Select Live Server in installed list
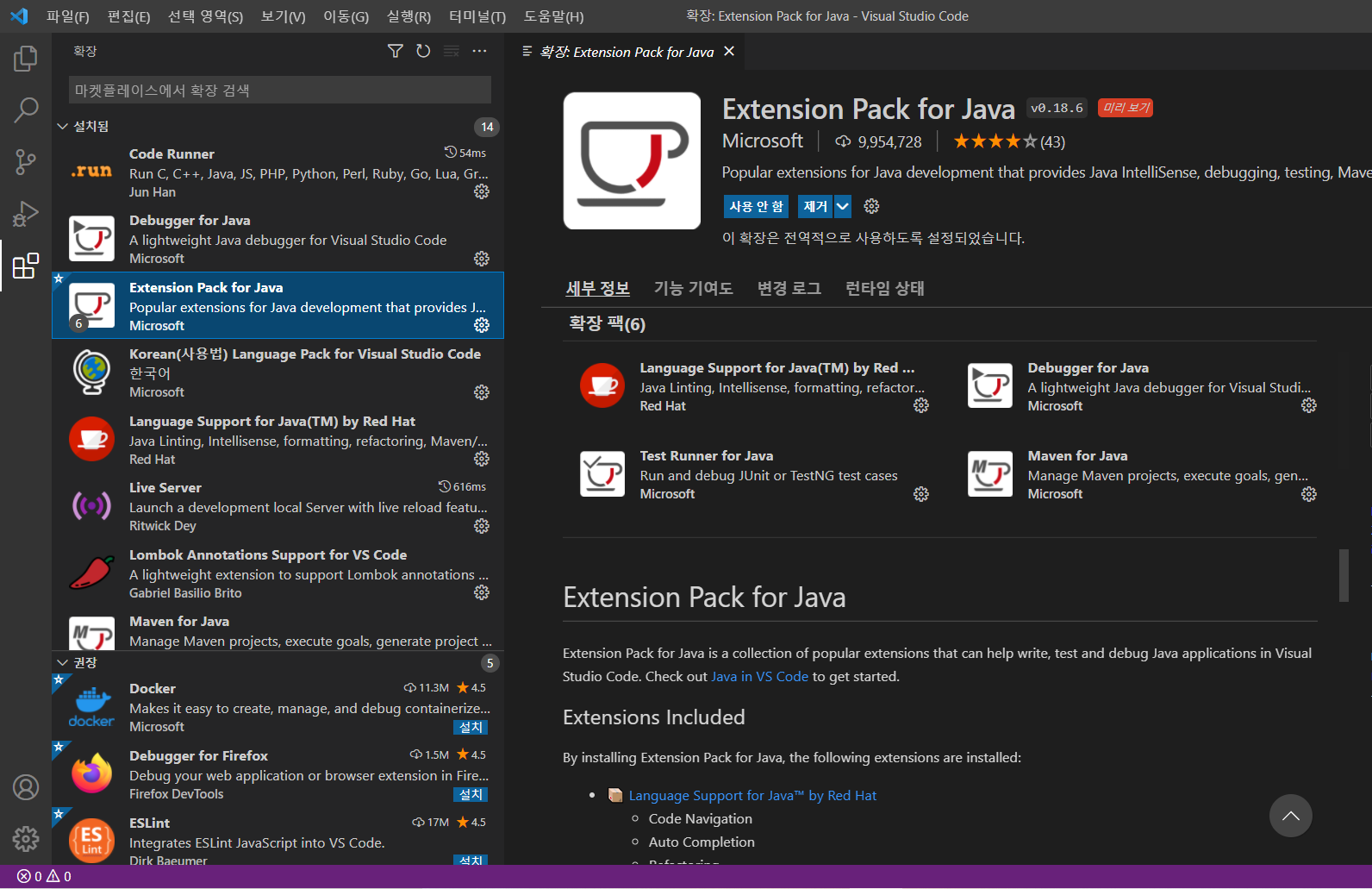This screenshot has width=1372, height=889. 278,506
